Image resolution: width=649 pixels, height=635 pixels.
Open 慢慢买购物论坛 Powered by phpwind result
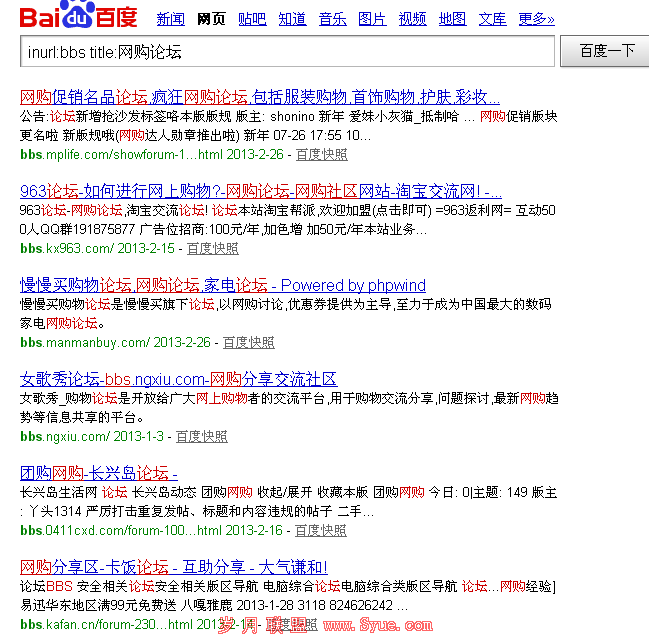[222, 285]
